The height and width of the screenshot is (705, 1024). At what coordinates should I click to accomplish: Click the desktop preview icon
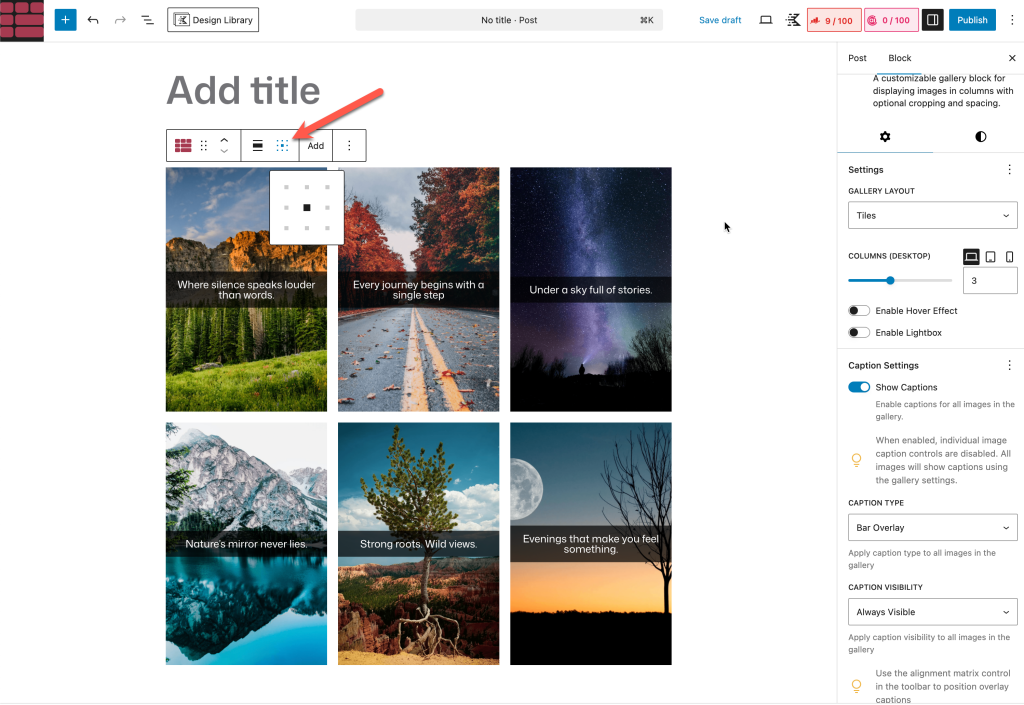[x=766, y=20]
